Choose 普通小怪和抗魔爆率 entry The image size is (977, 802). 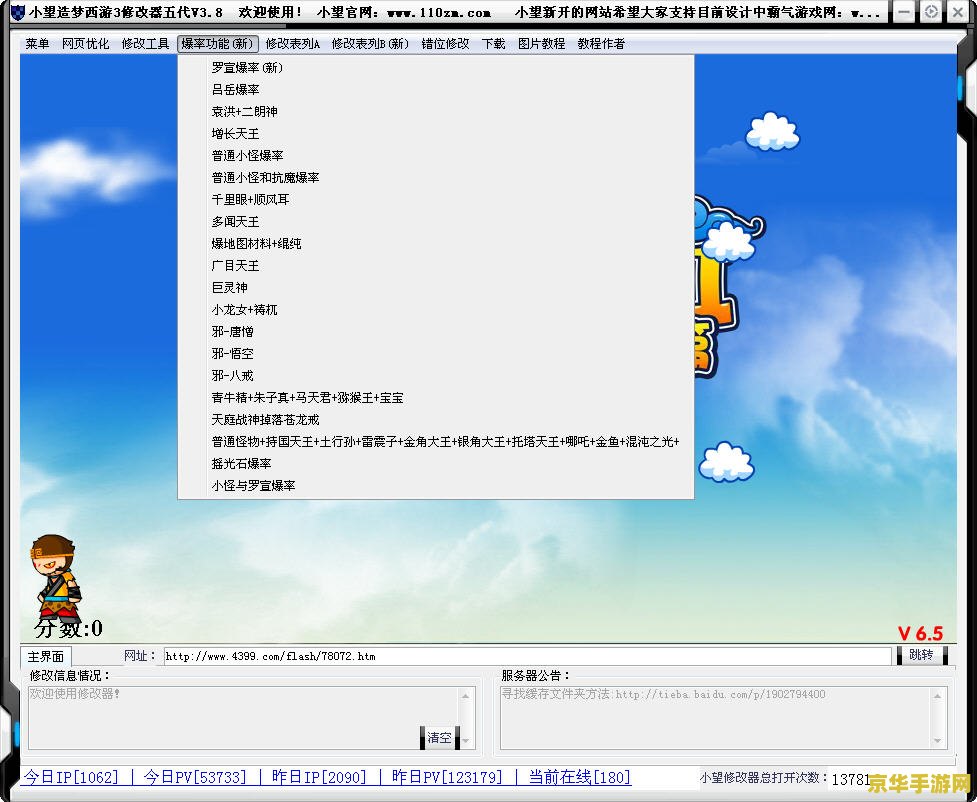point(436,178)
